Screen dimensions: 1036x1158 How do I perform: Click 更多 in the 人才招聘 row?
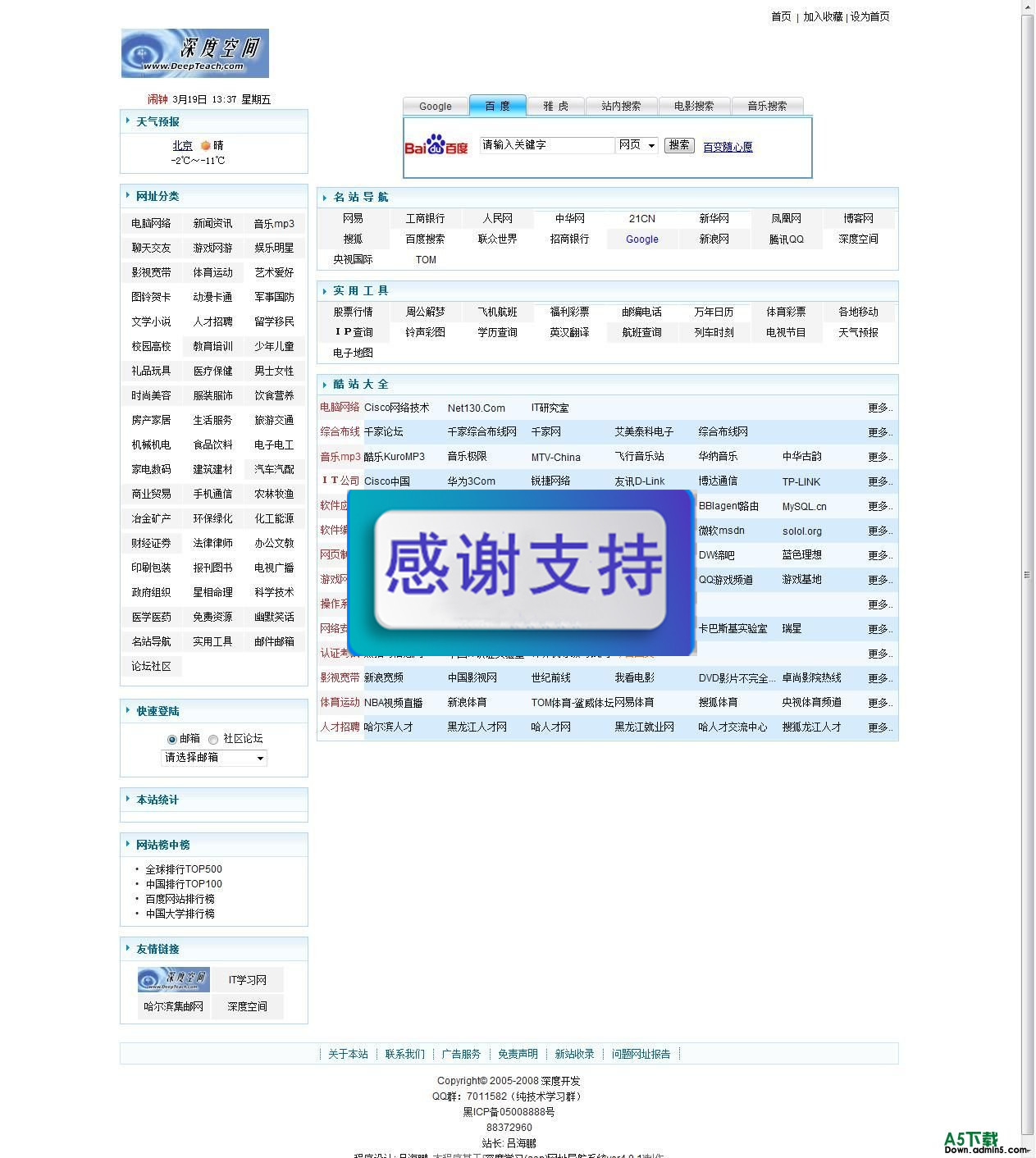(880, 727)
